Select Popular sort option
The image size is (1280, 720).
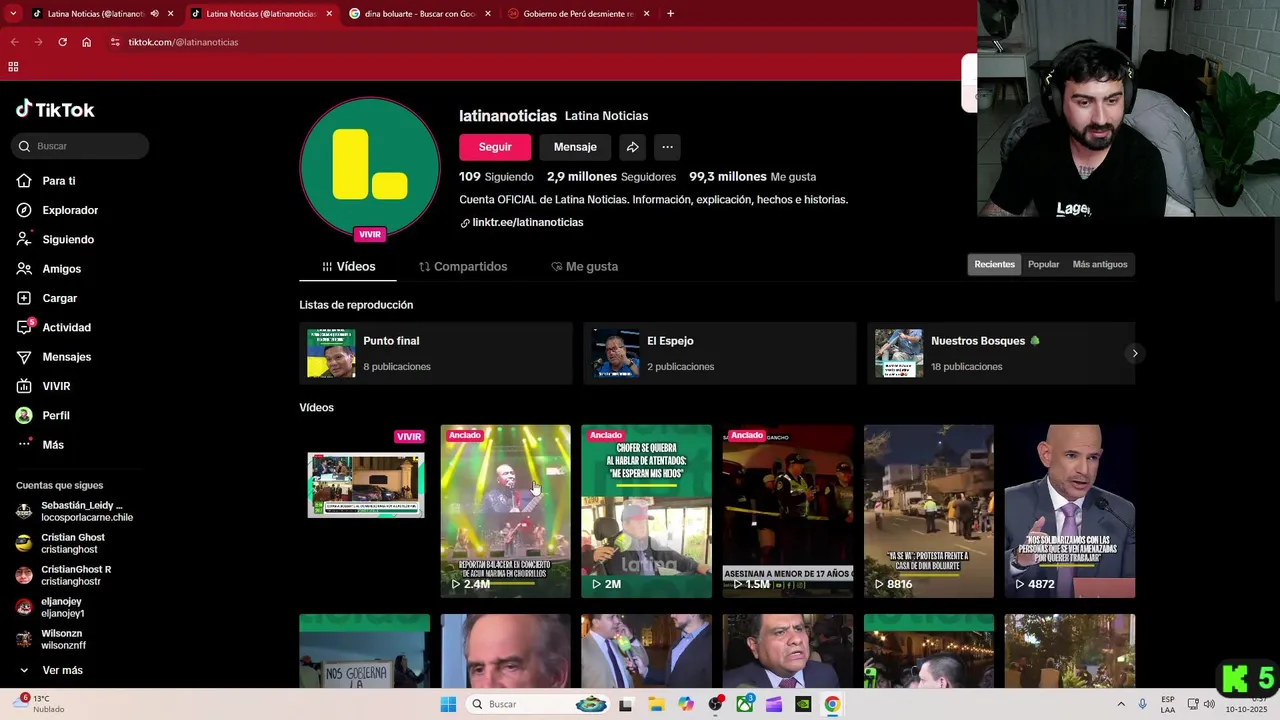[1043, 264]
